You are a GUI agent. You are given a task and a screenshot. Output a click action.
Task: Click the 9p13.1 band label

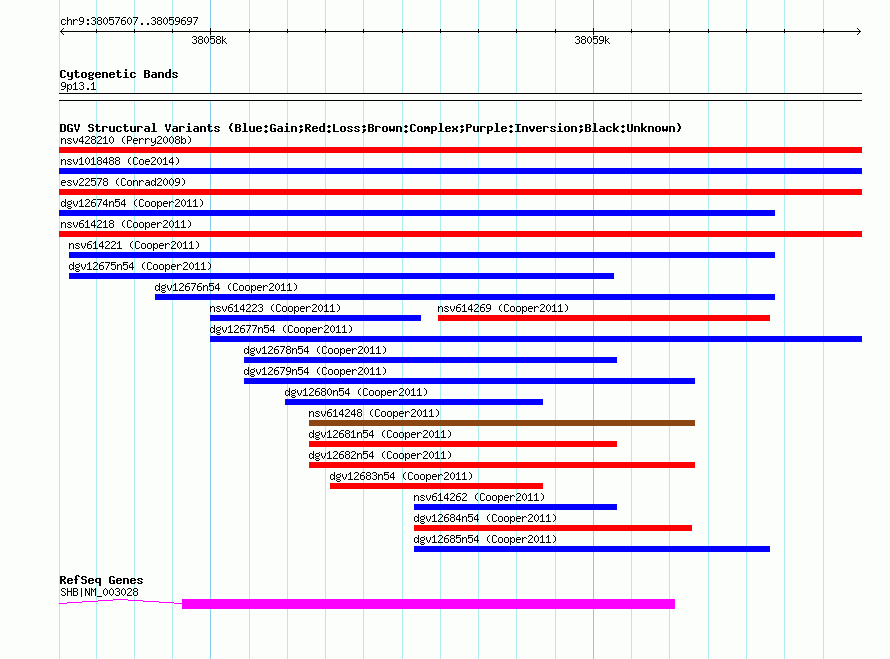click(78, 86)
